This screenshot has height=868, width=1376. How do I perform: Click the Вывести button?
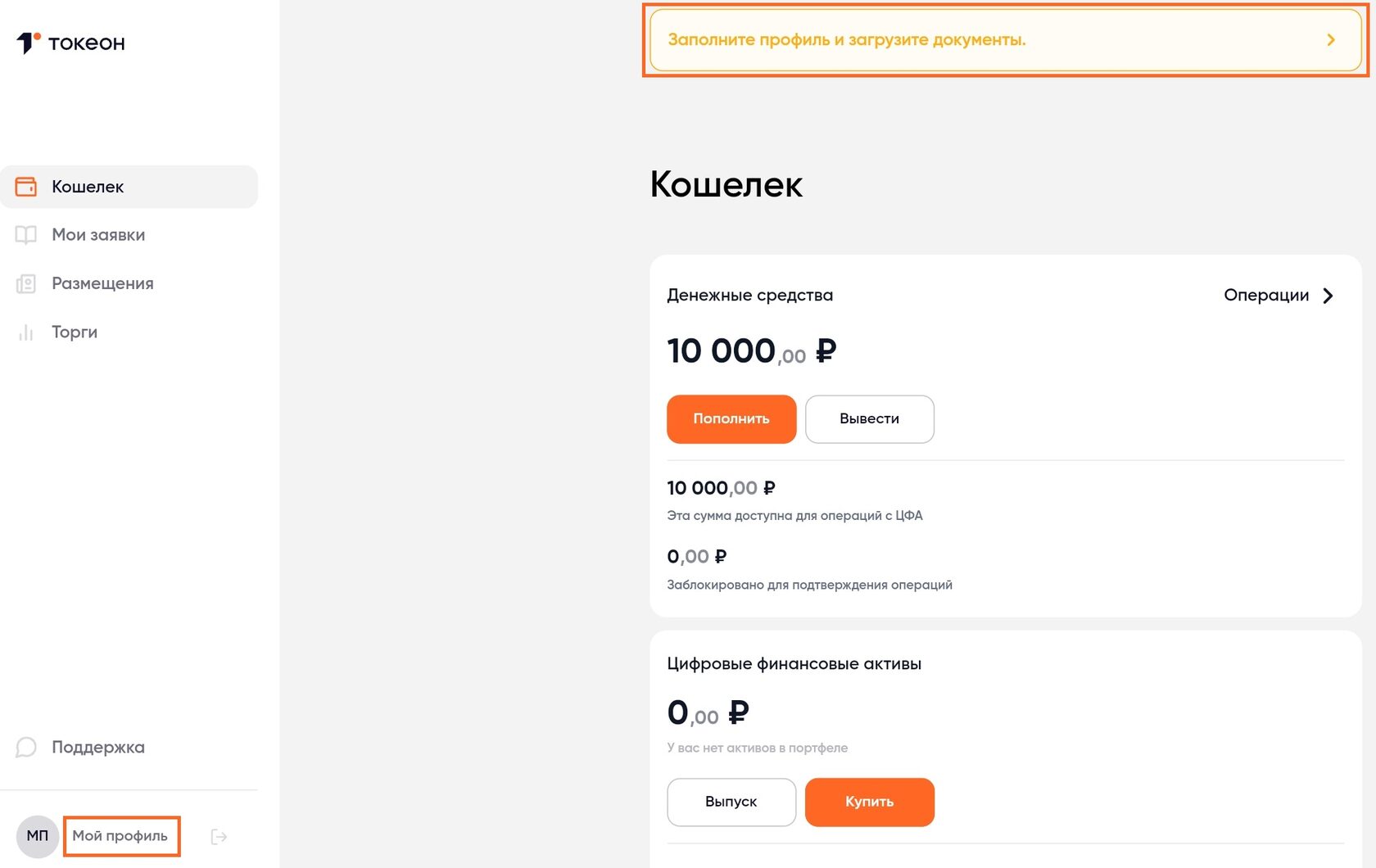(x=870, y=419)
